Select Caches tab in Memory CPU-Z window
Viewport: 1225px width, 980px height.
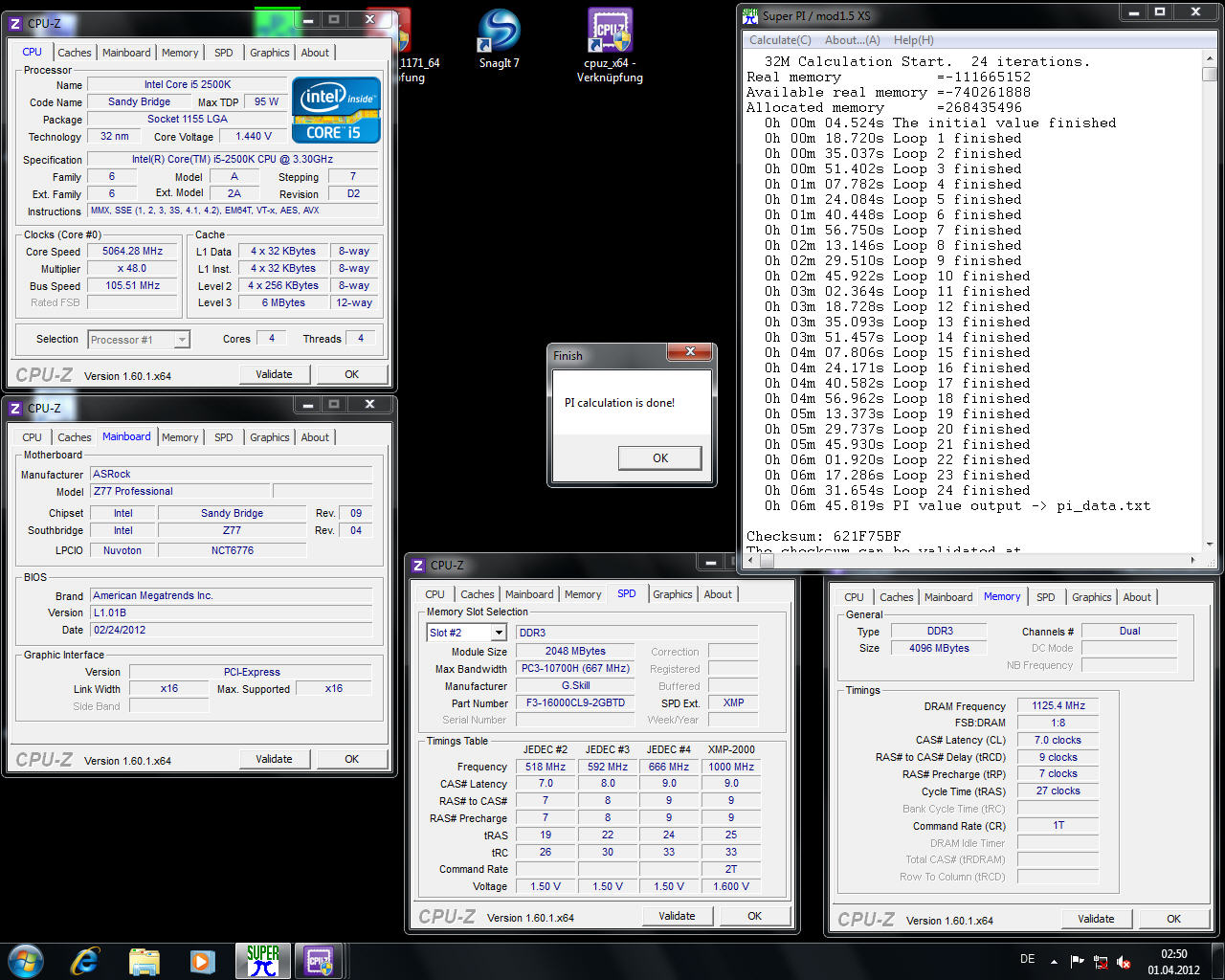pyautogui.click(x=897, y=597)
